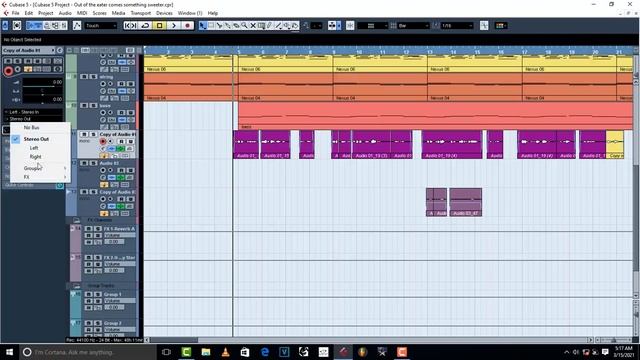The height and width of the screenshot is (360, 640).
Task: Collapse the Group Tracks folder
Action: click(x=76, y=286)
